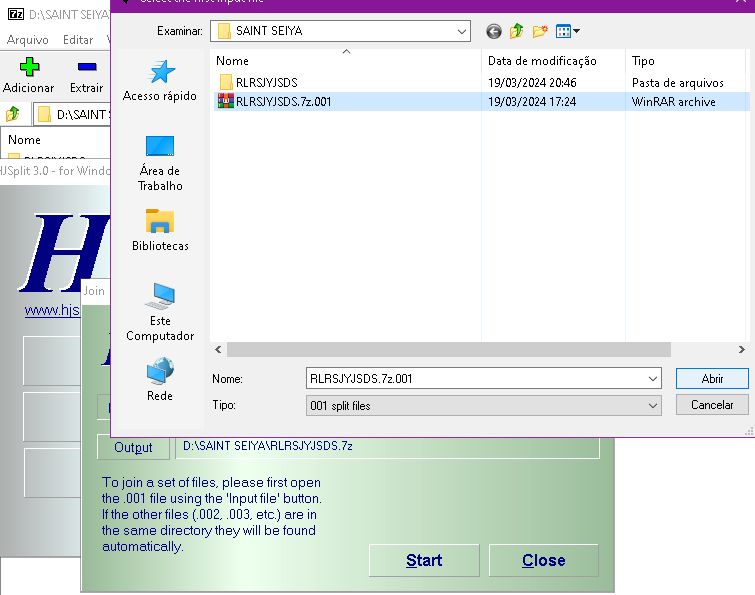Screen dimensions: 755x595
Task: Click the Extrair blue minus icon
Action: click(x=87, y=69)
